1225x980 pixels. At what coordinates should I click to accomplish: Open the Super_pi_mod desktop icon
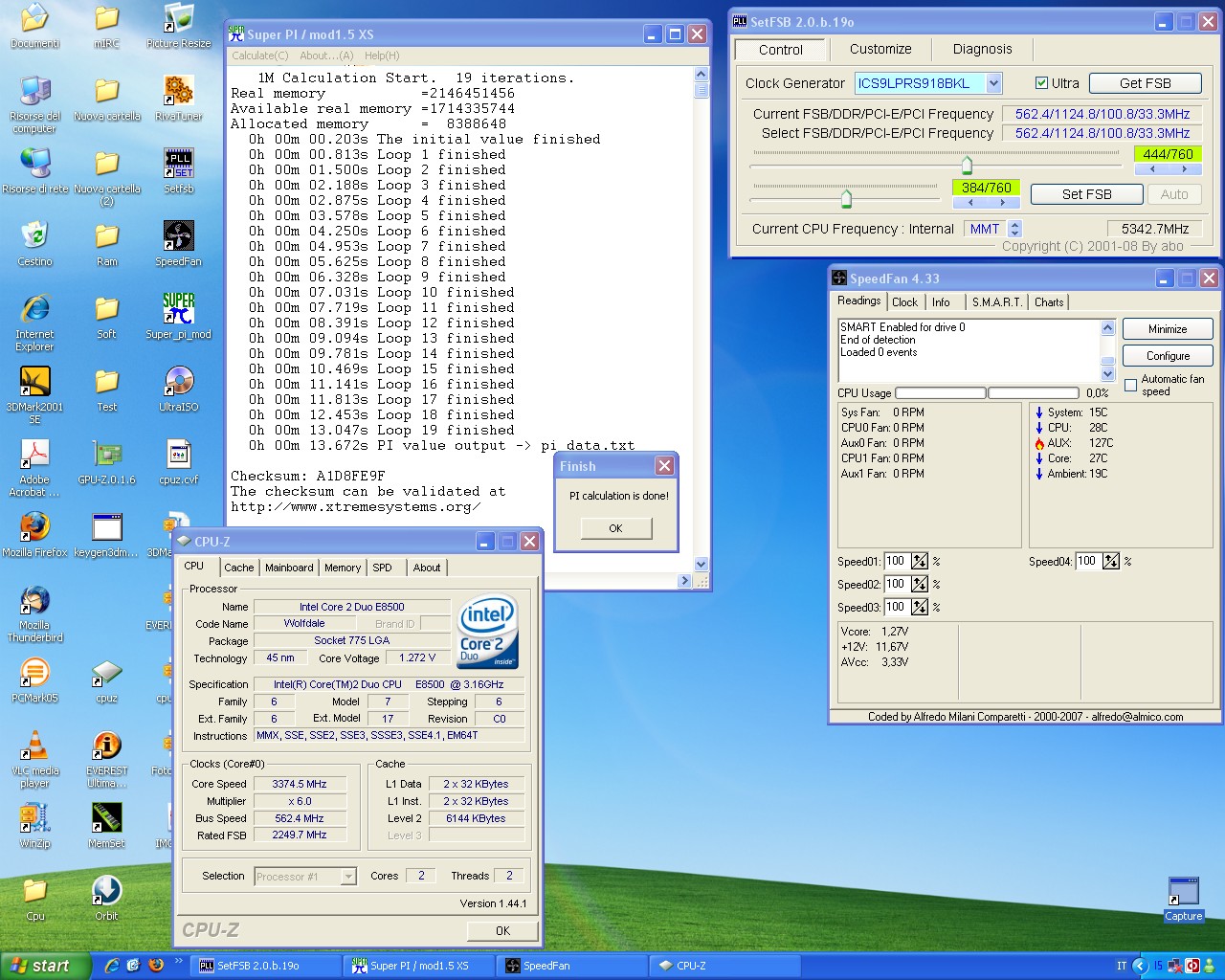click(x=179, y=317)
